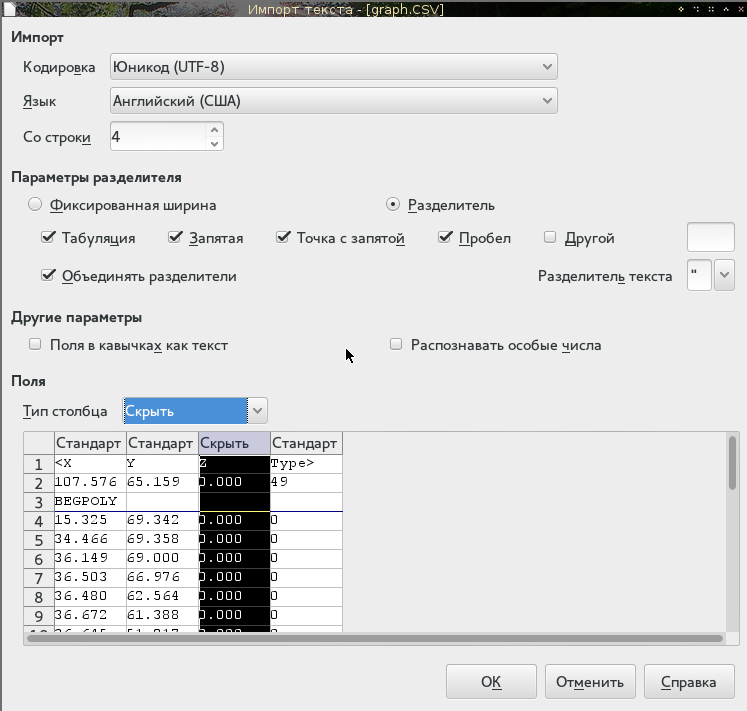747x711 pixels.
Task: Confirm import with the ОК button
Action: pyautogui.click(x=491, y=682)
